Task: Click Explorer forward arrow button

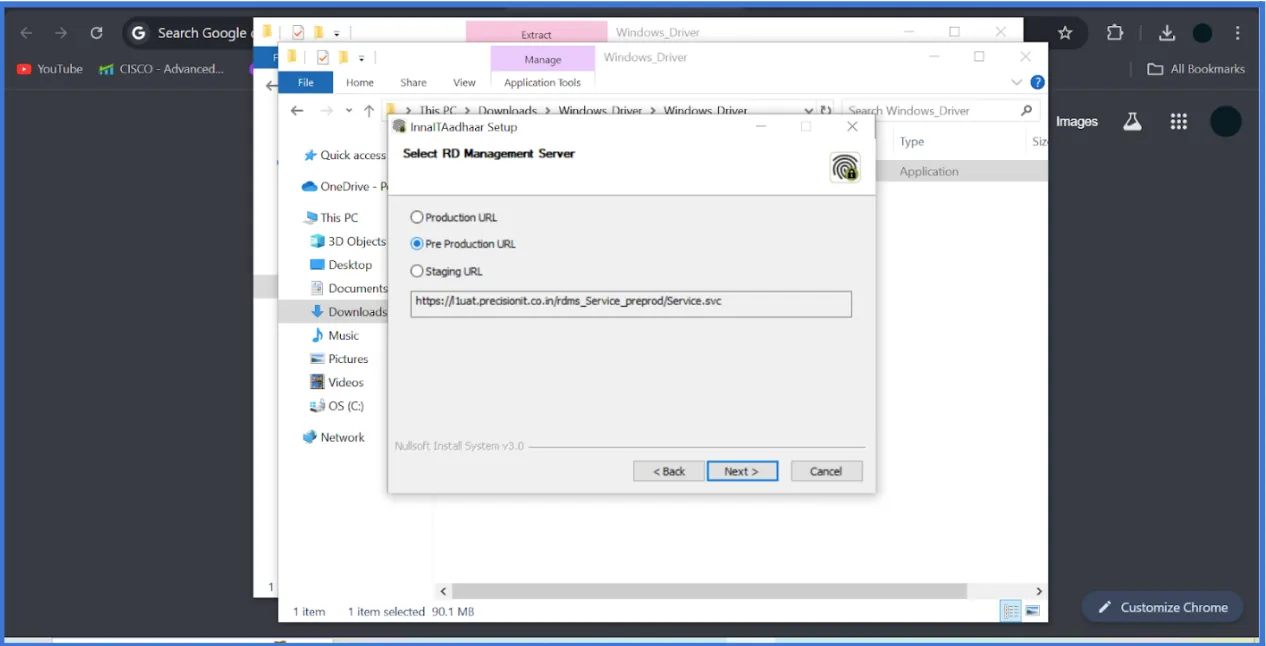Action: pos(326,110)
